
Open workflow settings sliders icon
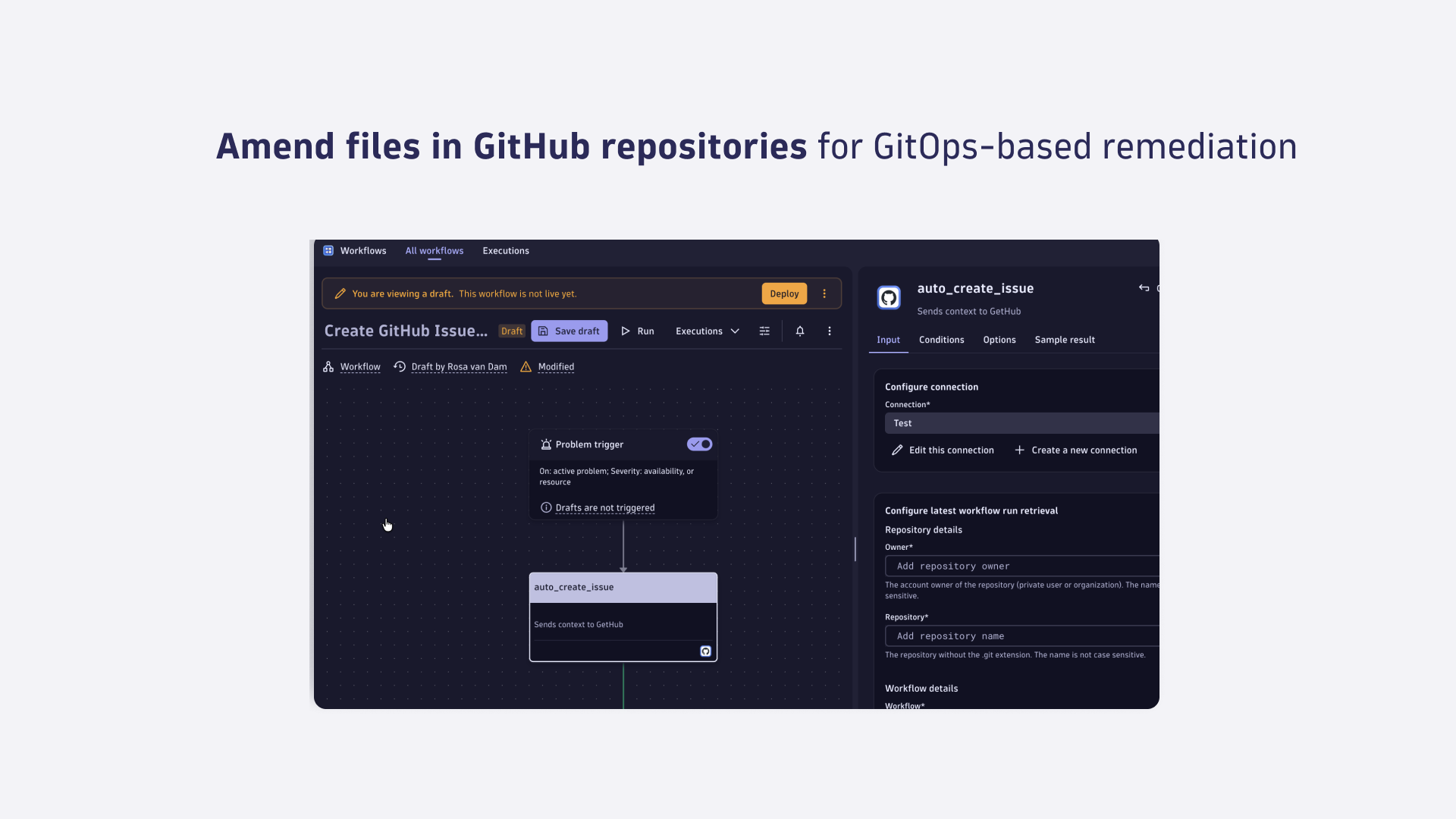click(764, 331)
